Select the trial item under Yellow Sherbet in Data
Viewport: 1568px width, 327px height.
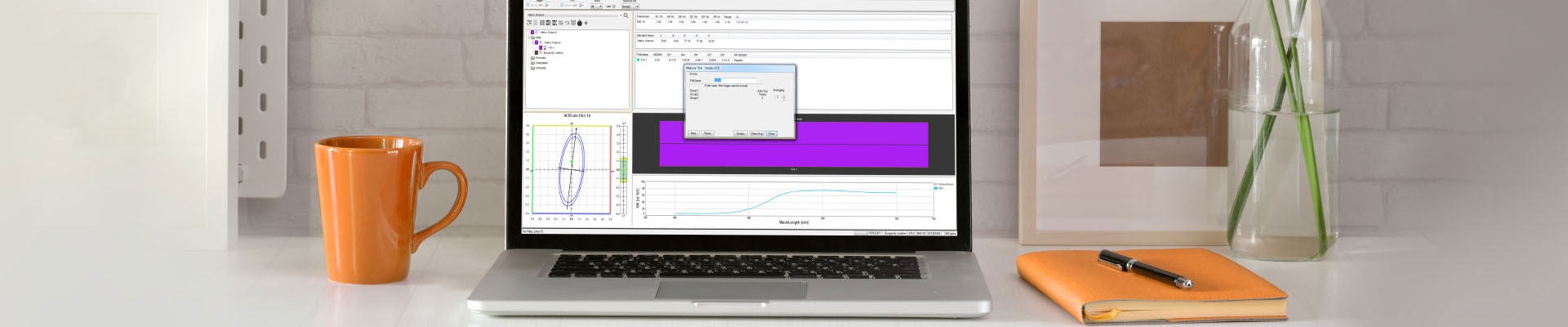(x=549, y=47)
